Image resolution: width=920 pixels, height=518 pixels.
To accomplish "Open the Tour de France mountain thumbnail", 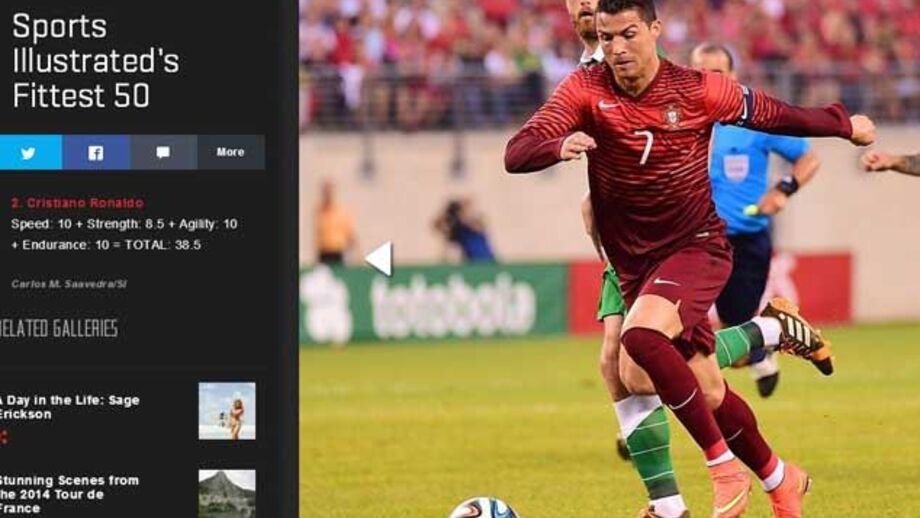I will (227, 493).
